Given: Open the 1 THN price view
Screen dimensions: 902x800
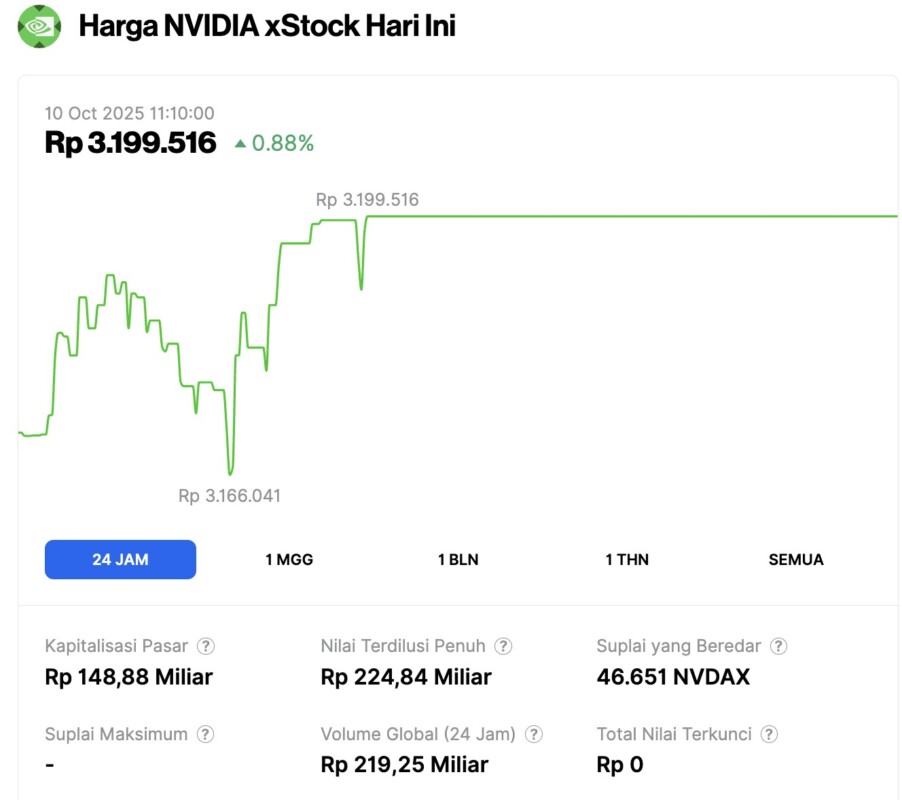Looking at the screenshot, I should pos(627,559).
